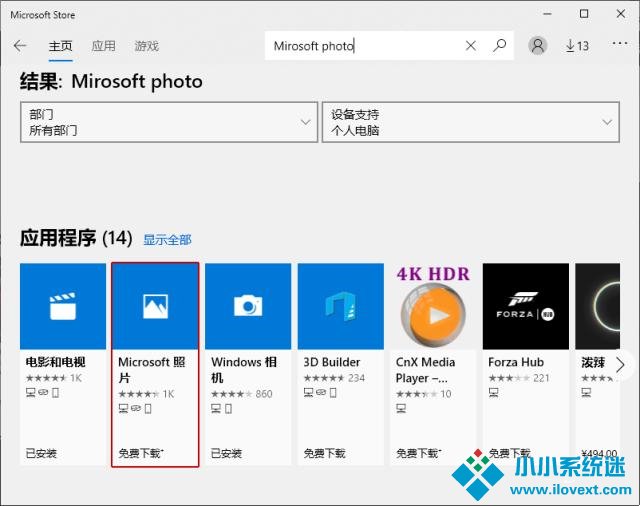Click the 860 rating count for Windows 相机
The image size is (640, 506).
264,394
